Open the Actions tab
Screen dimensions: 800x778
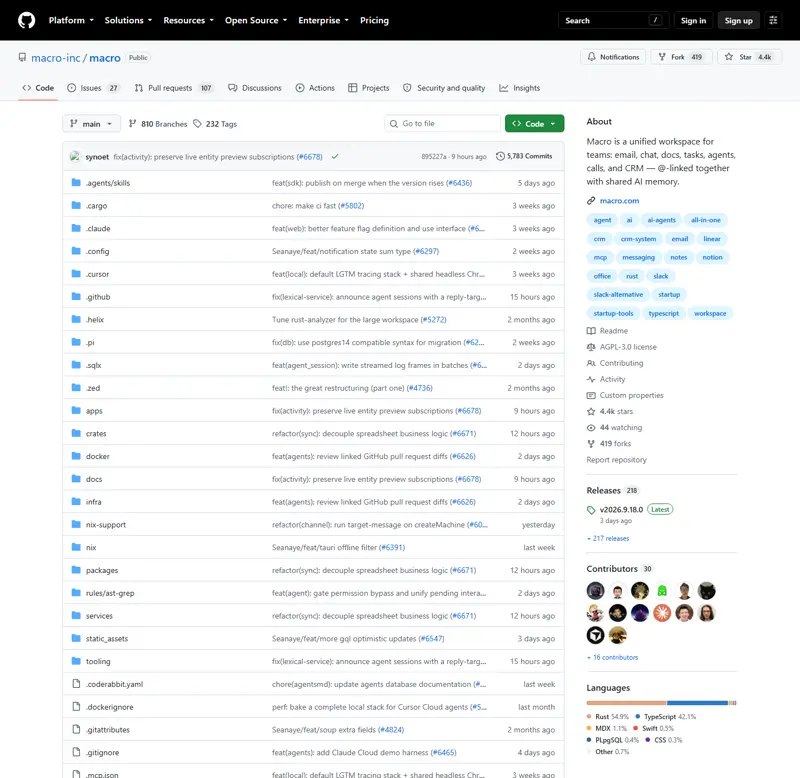point(315,88)
